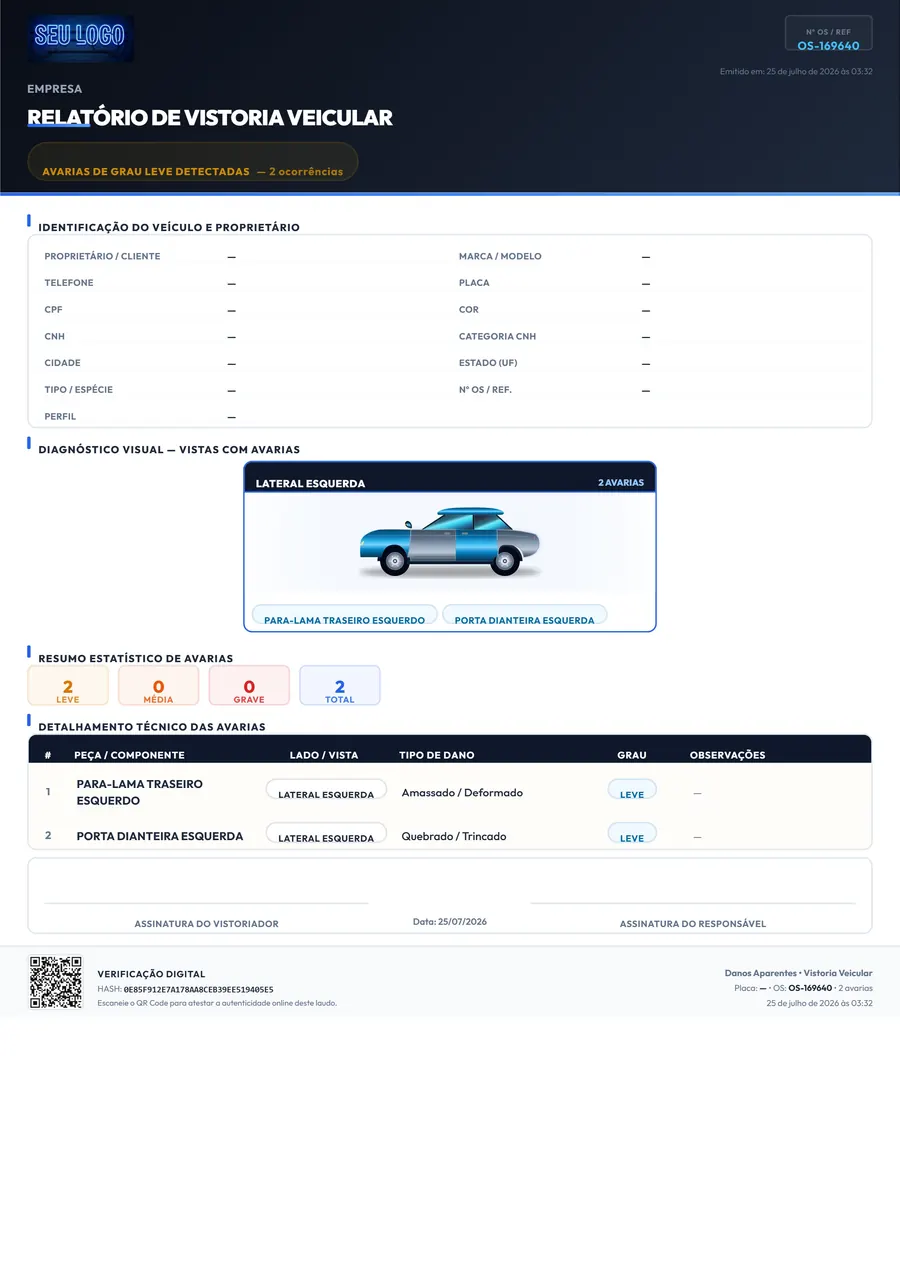Click the 'OBSERVAÇÕES' column header

pyautogui.click(x=727, y=755)
